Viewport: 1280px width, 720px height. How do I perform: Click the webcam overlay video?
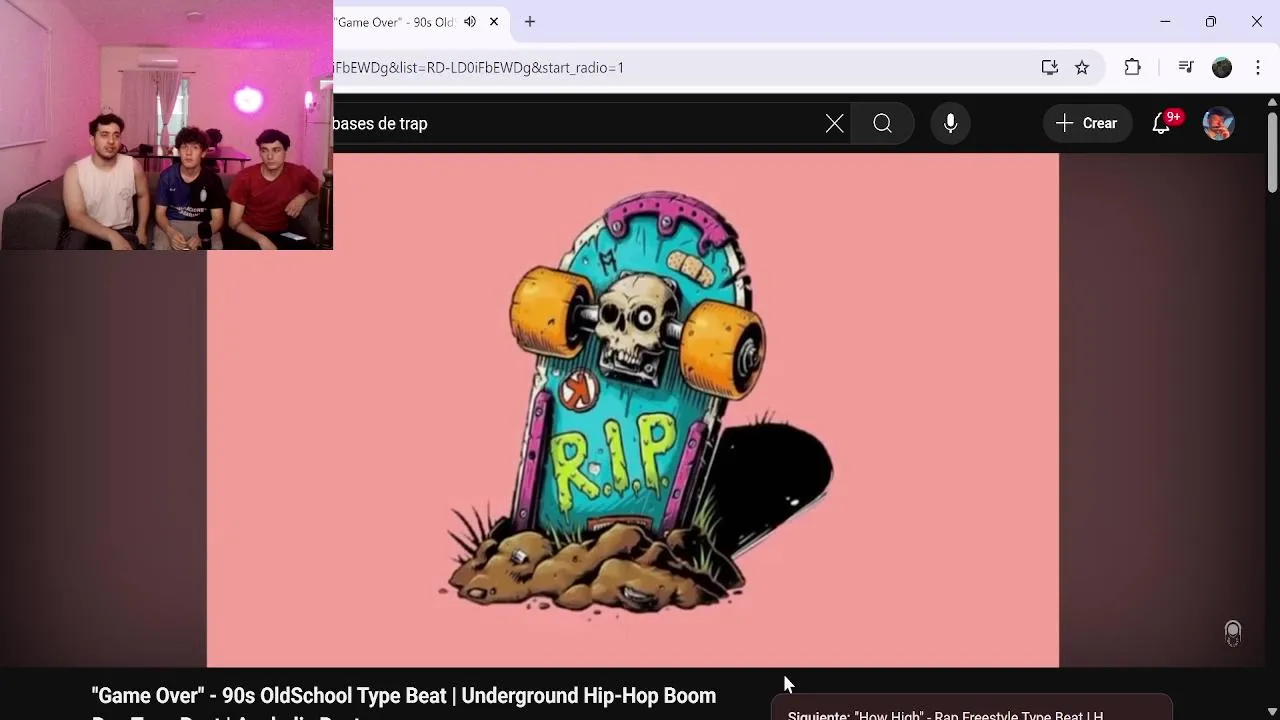pos(166,125)
